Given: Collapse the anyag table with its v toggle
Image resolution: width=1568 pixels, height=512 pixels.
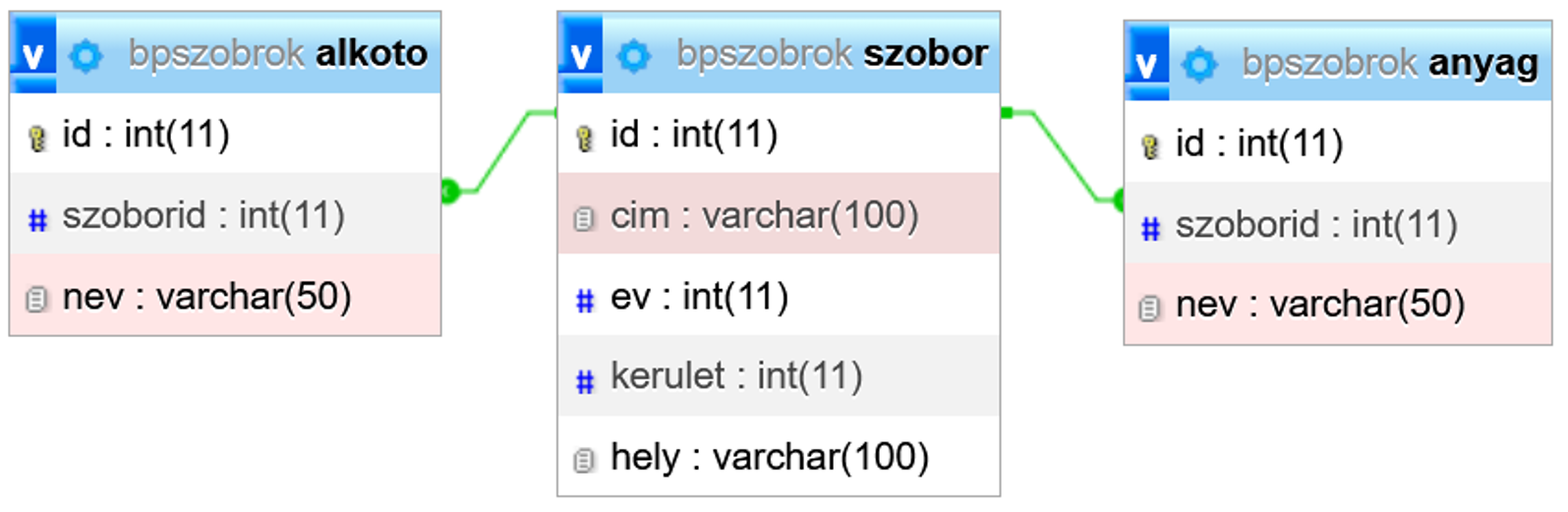Looking at the screenshot, I should (1146, 65).
